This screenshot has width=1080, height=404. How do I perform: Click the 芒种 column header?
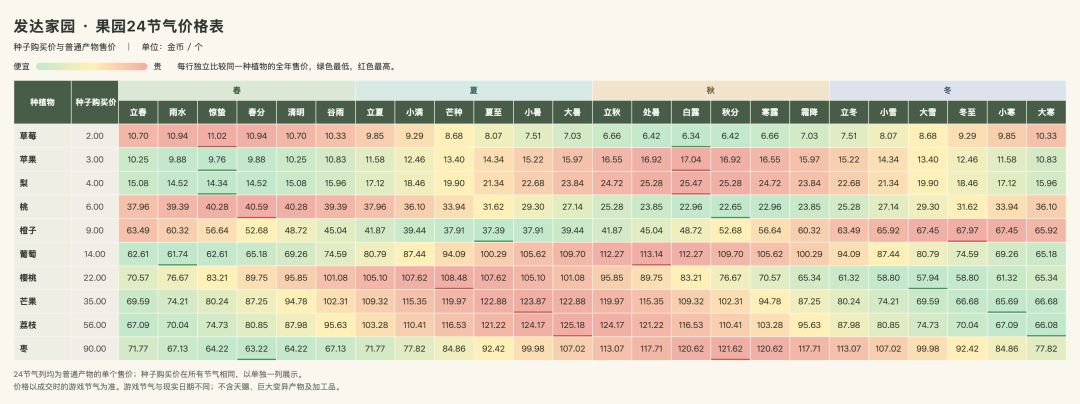(454, 112)
